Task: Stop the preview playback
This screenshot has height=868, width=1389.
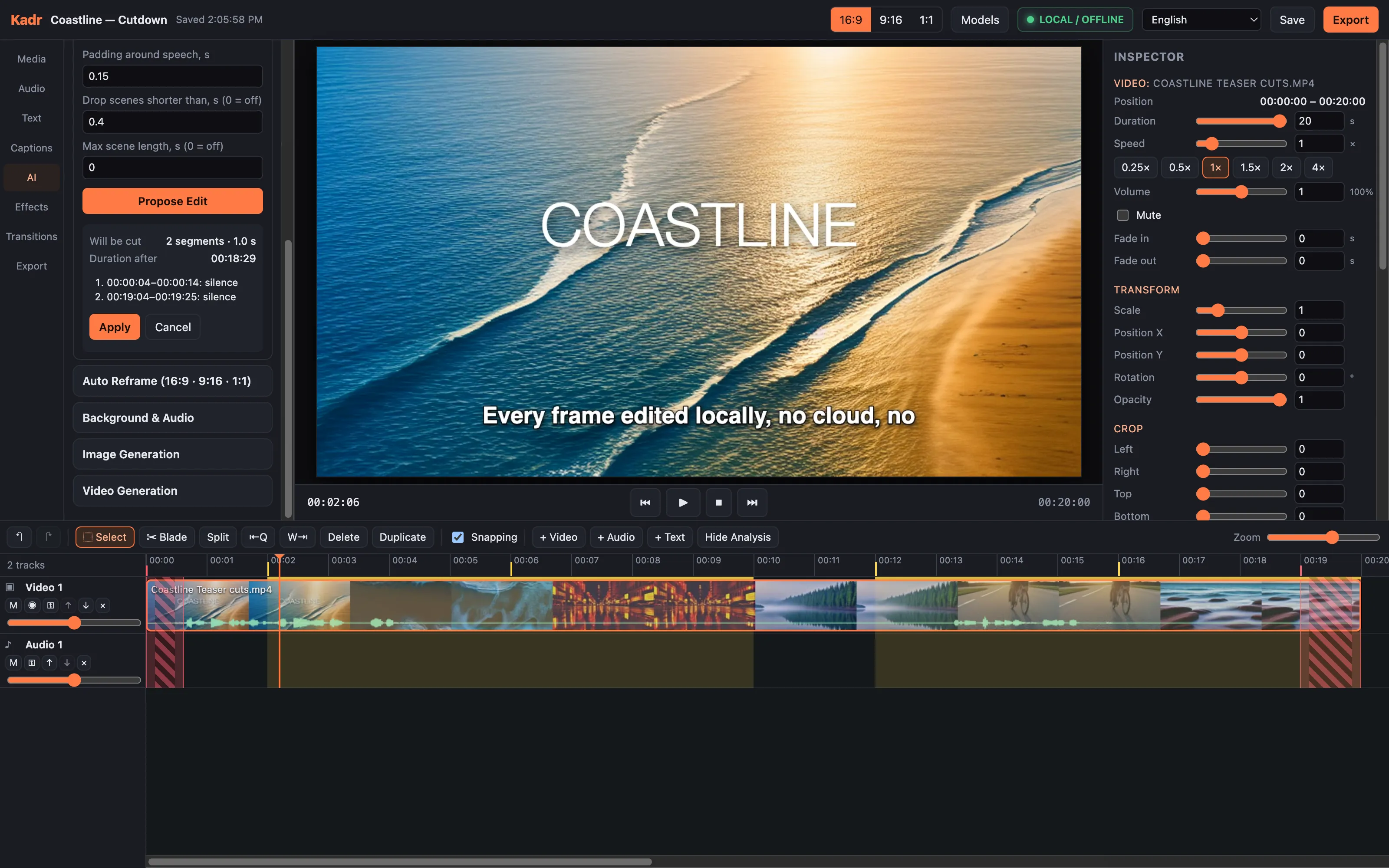Action: 718,502
